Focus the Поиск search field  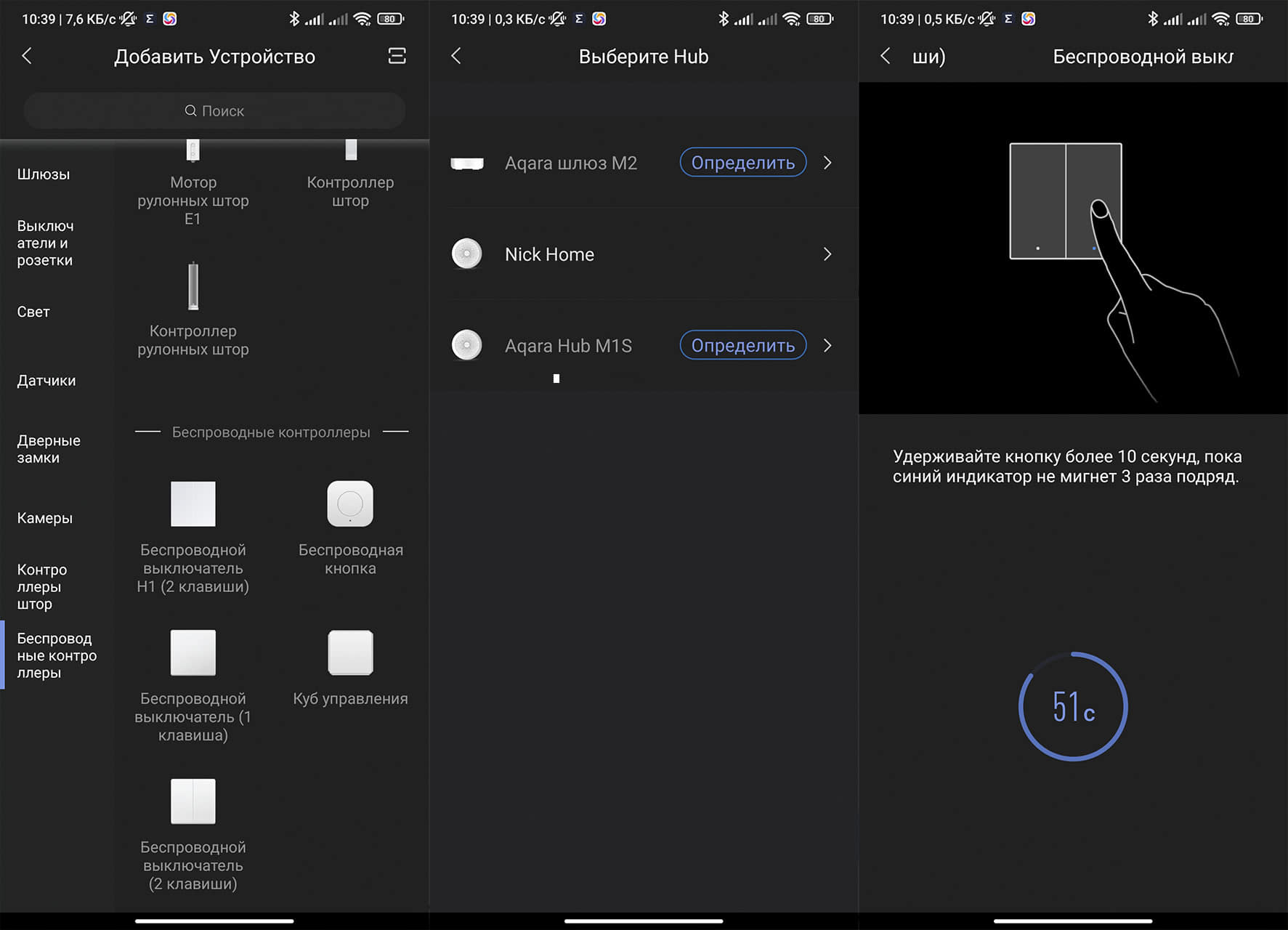[214, 111]
